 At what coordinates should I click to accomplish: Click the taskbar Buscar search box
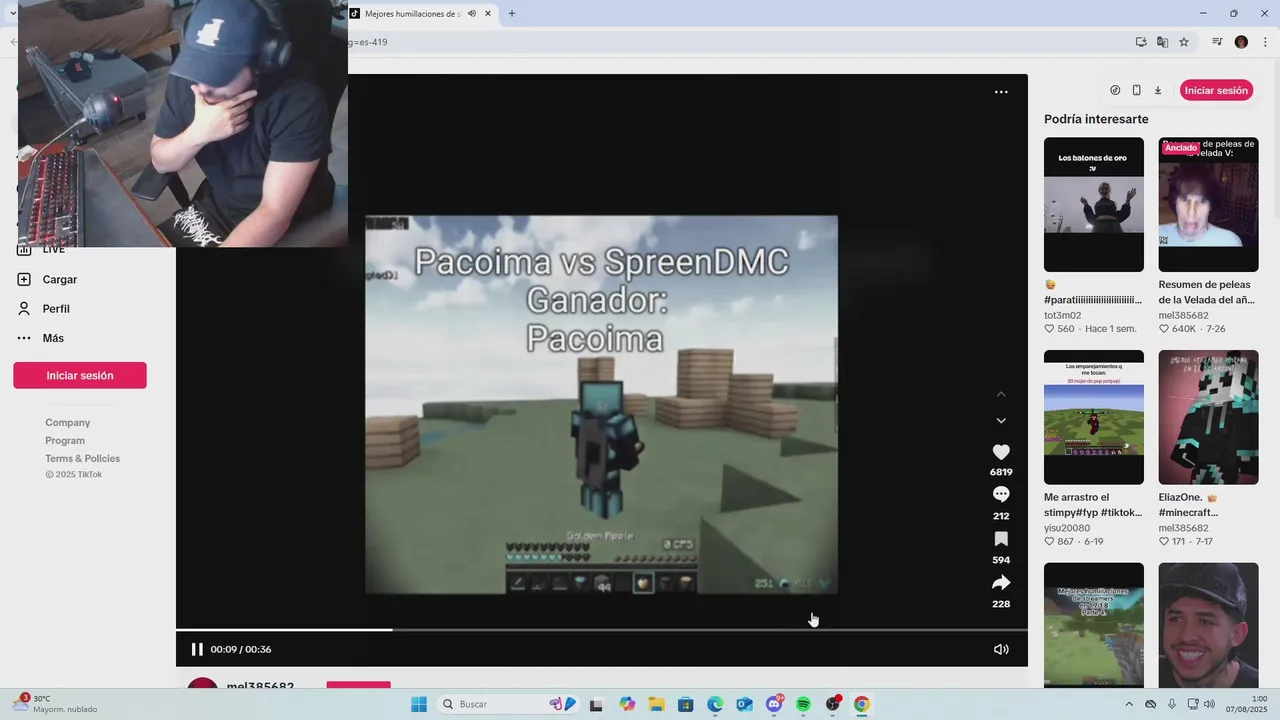(508, 704)
